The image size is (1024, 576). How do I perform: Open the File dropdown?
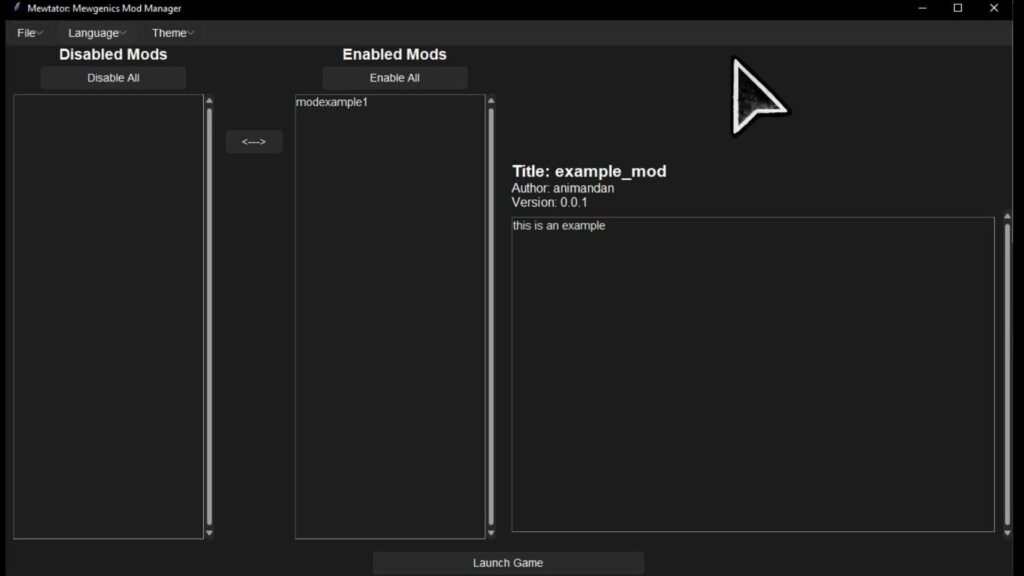(x=28, y=32)
